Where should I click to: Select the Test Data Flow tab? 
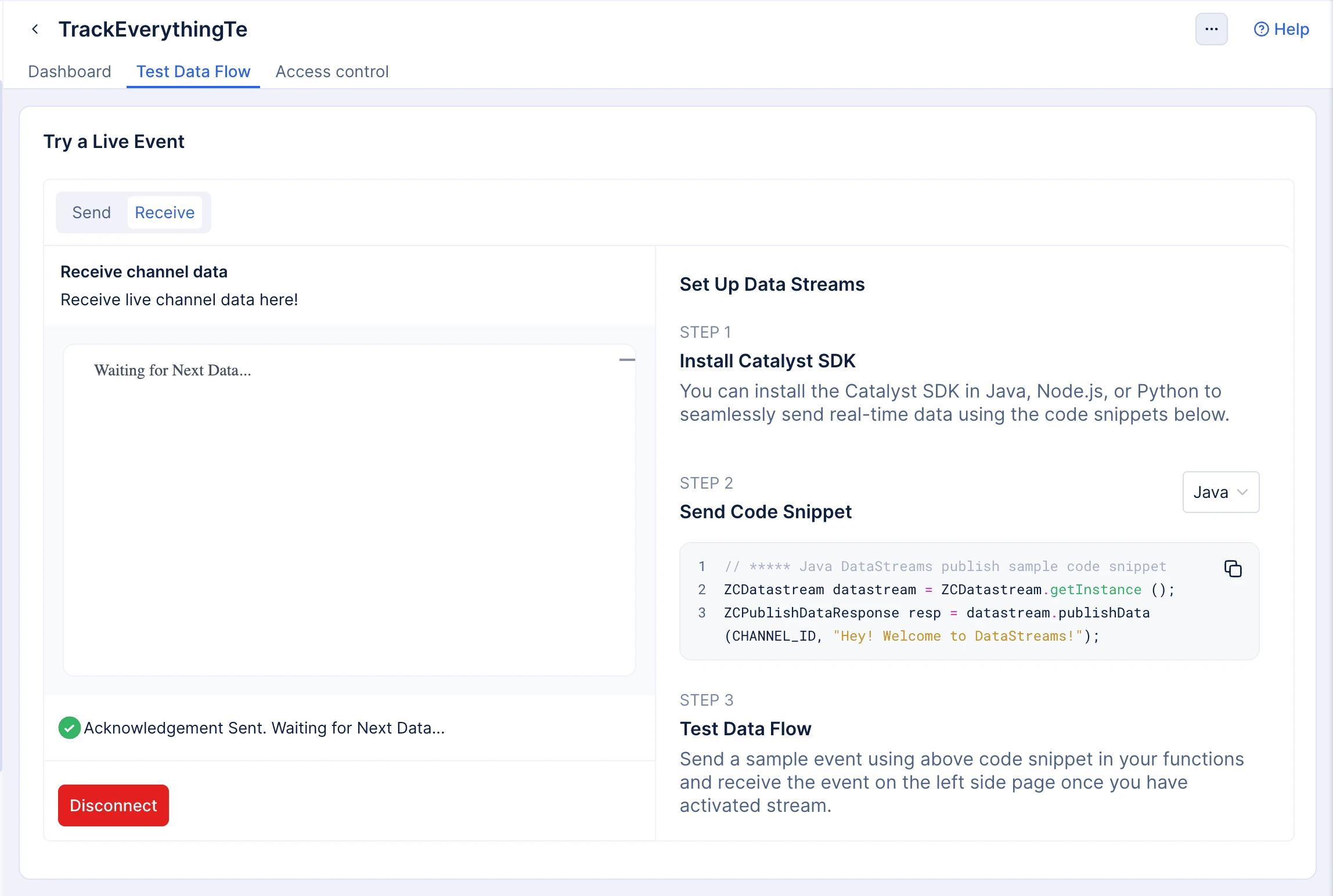click(x=193, y=71)
